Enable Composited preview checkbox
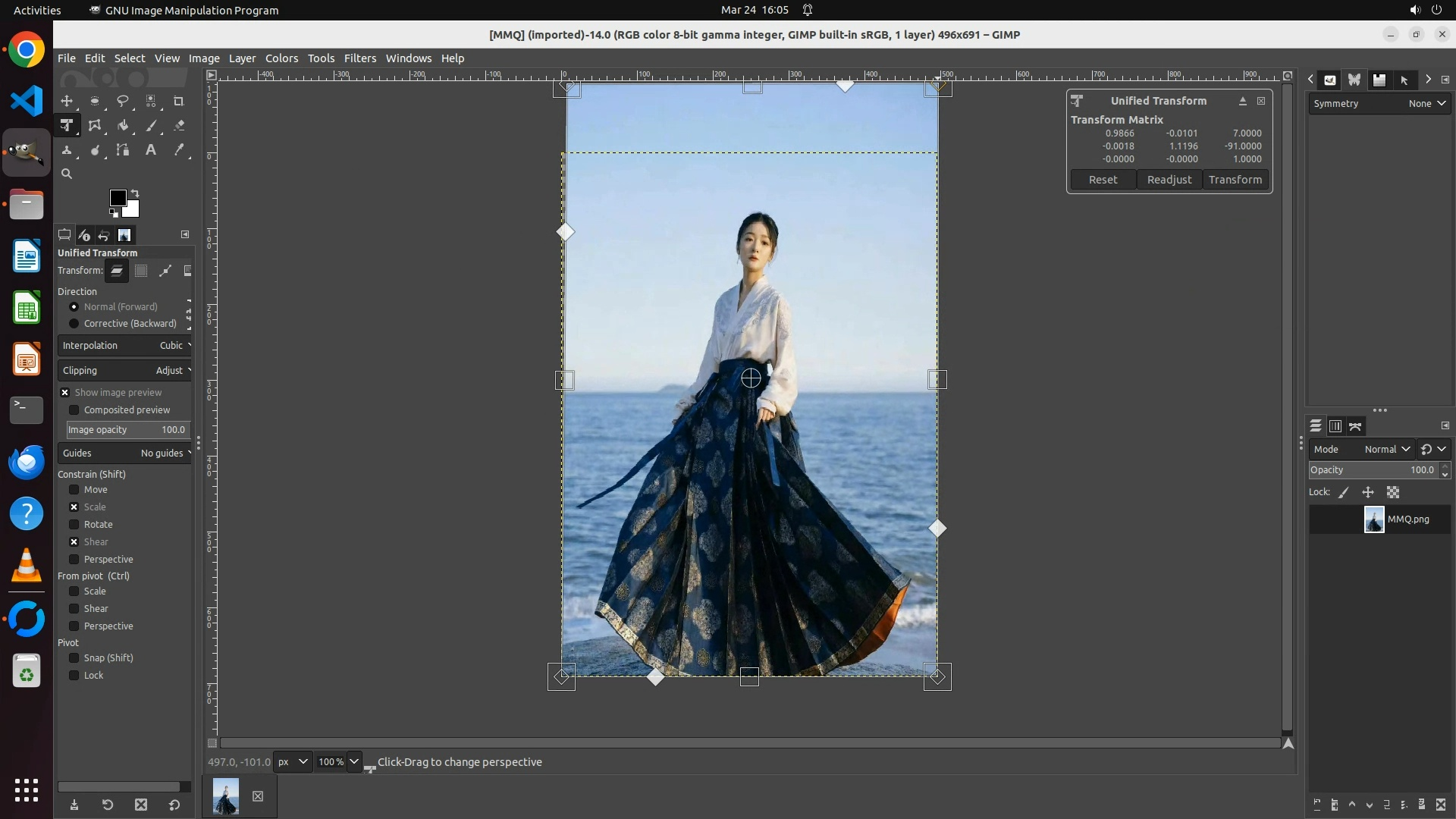The image size is (1456, 819). click(x=74, y=410)
